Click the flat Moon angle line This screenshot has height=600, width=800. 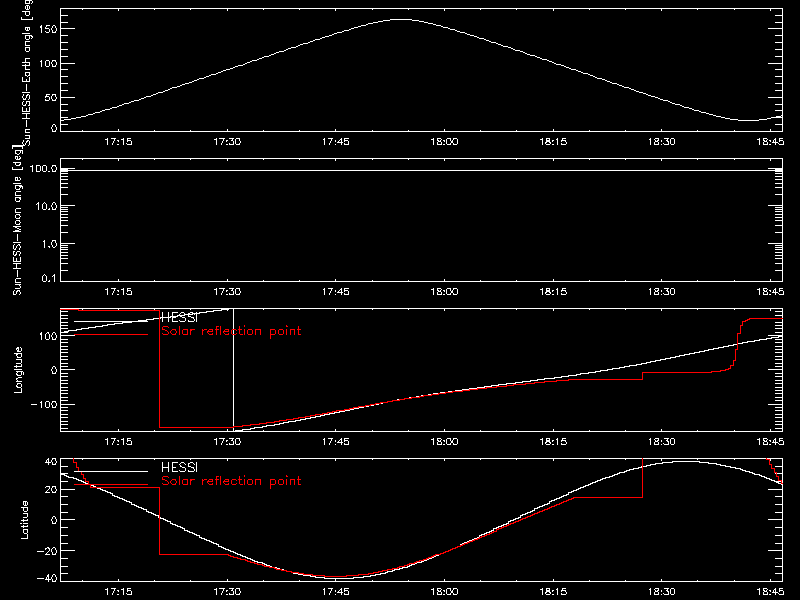click(421, 170)
